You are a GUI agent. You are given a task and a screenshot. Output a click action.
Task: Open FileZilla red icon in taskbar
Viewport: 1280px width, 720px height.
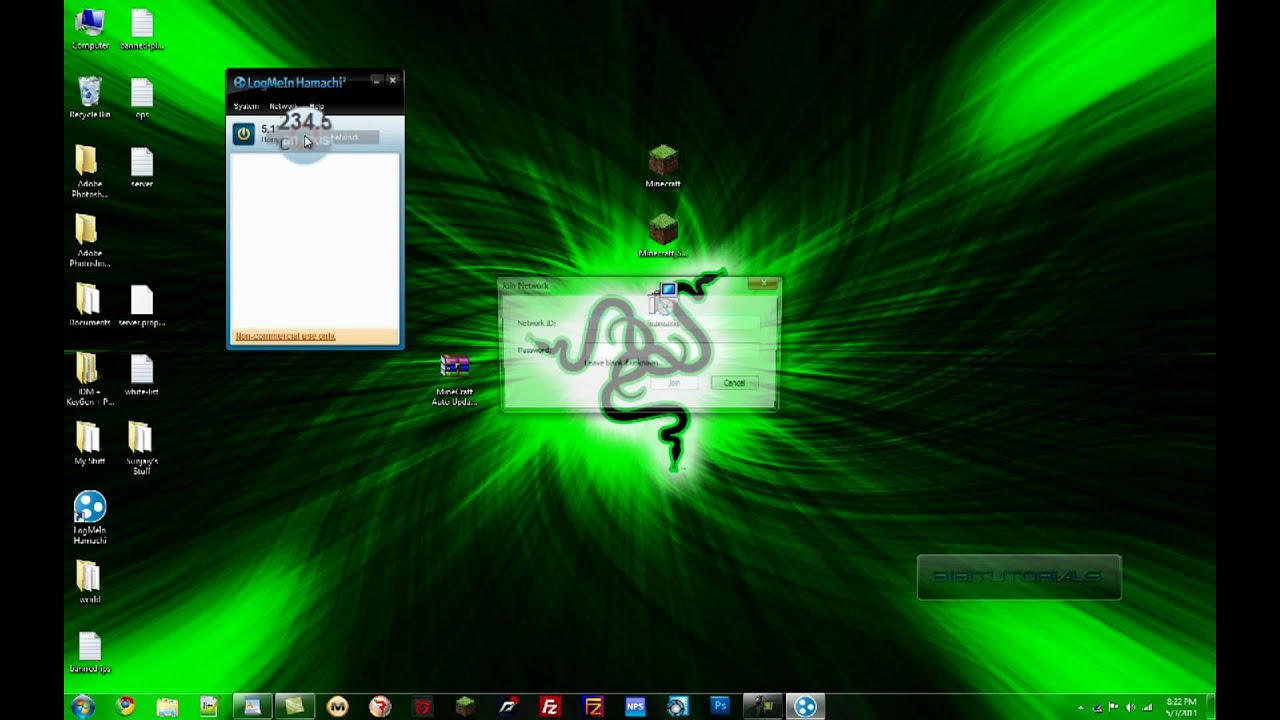point(550,707)
